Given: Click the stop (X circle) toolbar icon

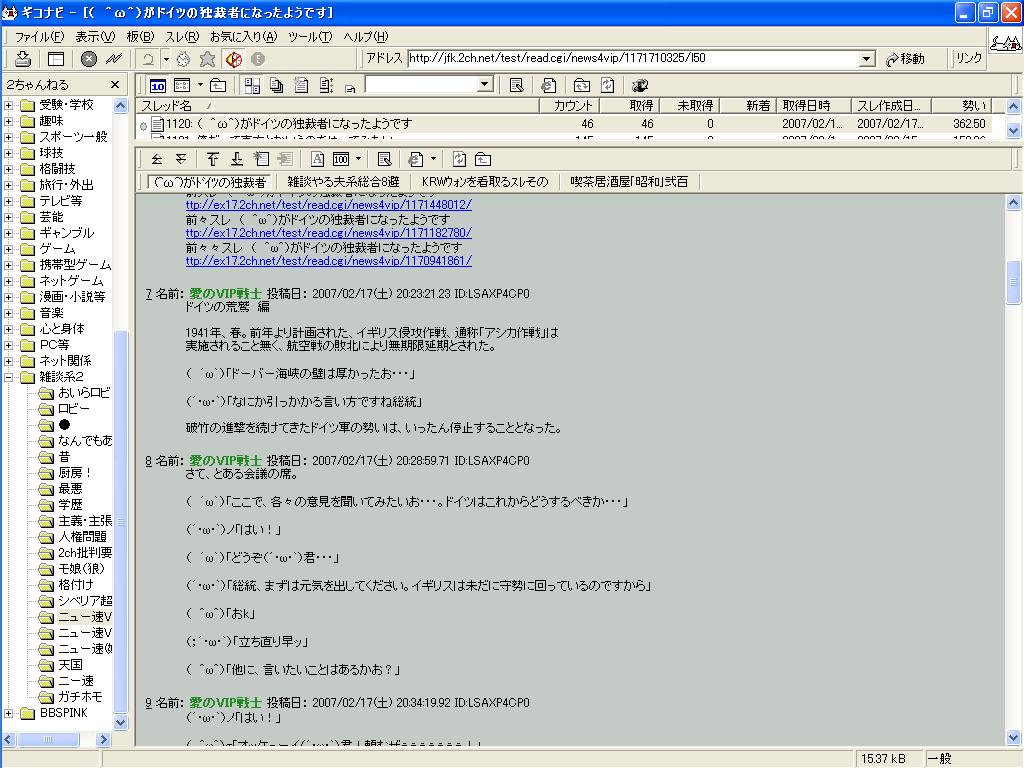Looking at the screenshot, I should point(89,59).
